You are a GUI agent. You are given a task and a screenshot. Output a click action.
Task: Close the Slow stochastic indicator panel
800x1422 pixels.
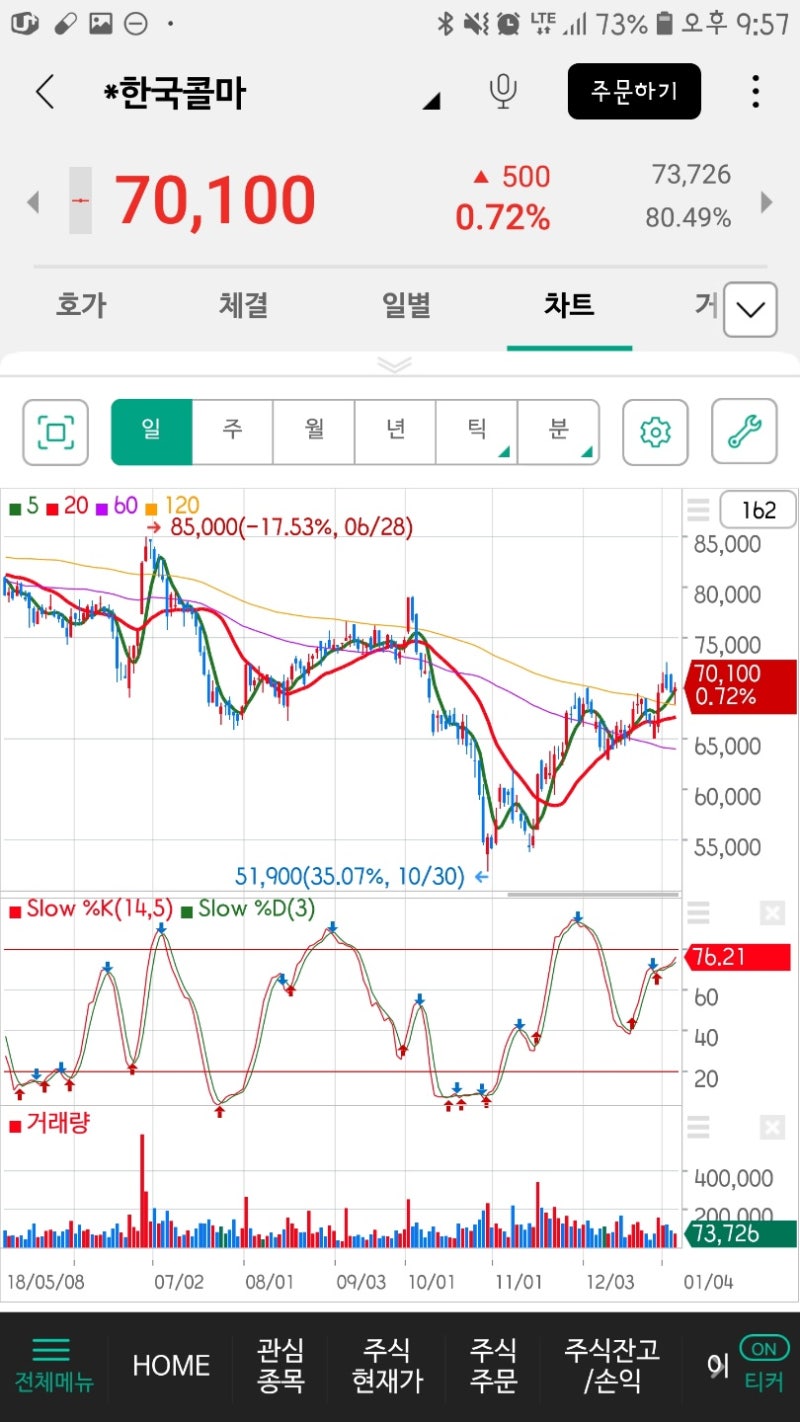(772, 912)
